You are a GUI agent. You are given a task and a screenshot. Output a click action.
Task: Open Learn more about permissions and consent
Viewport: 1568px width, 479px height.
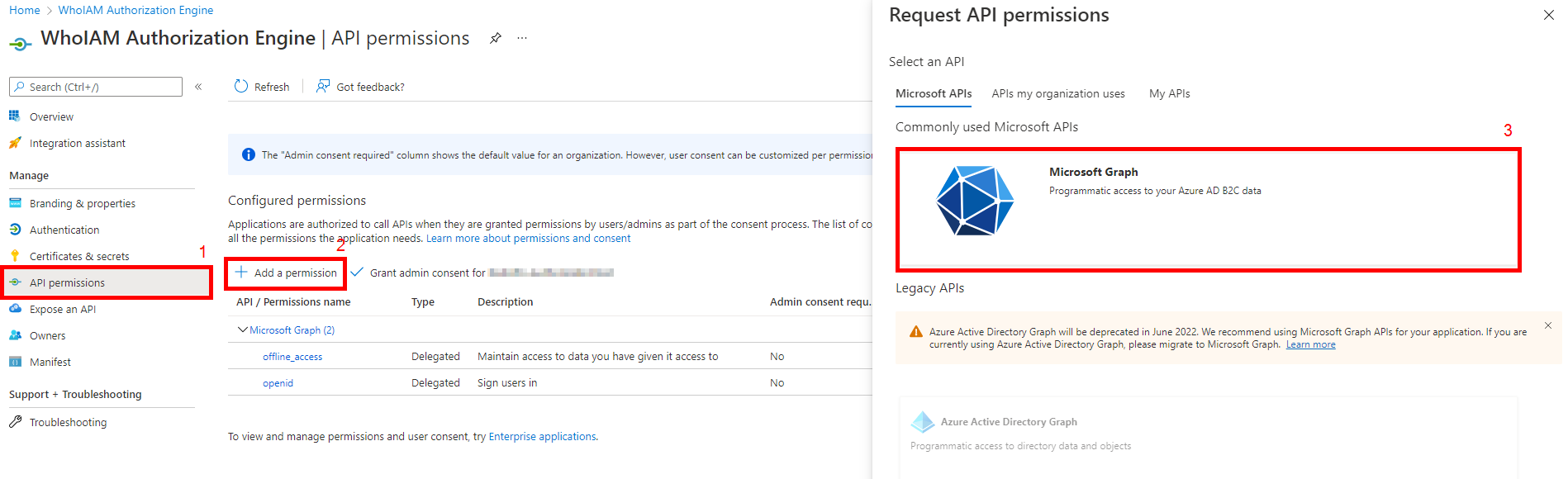[528, 238]
